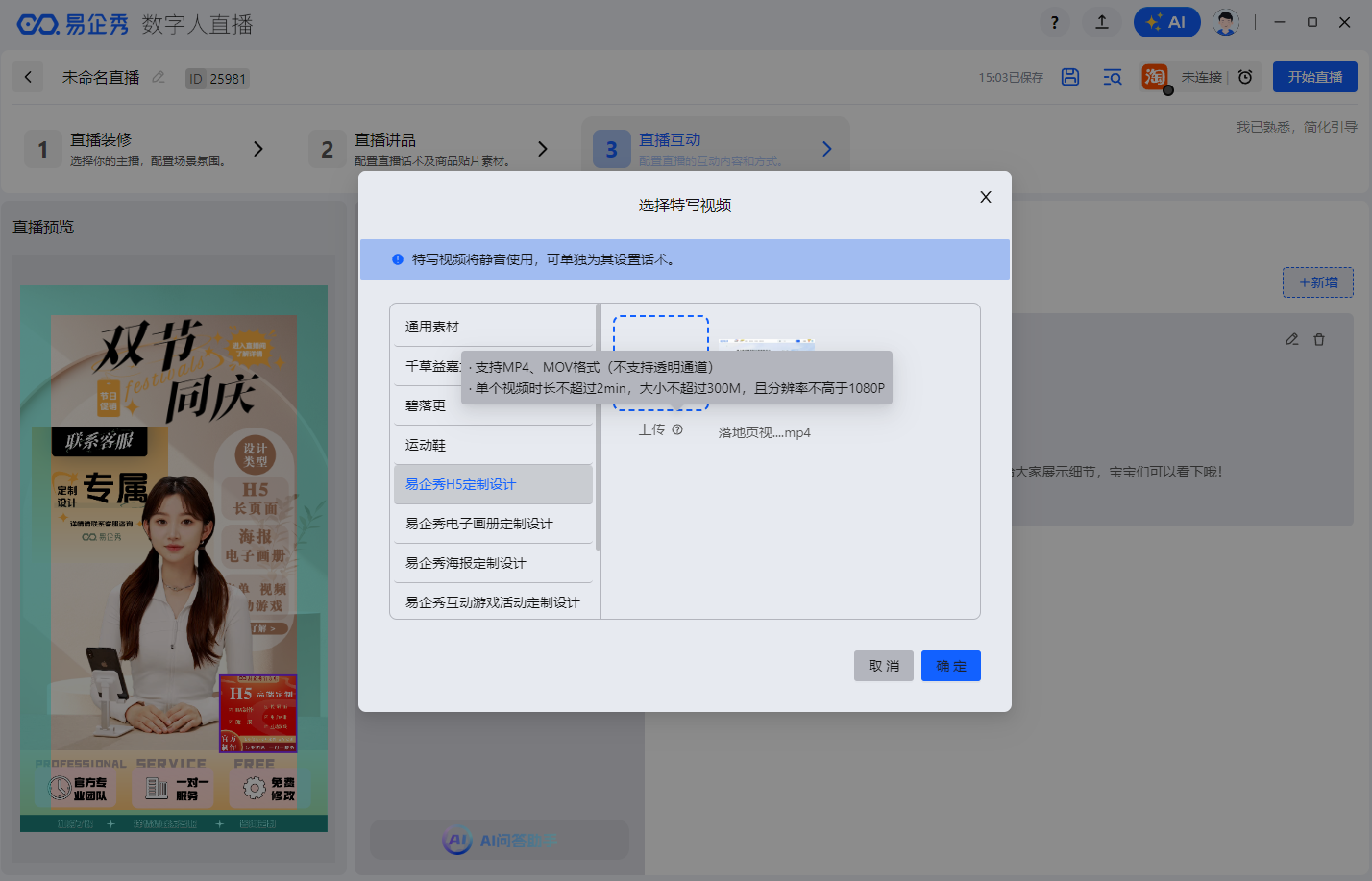Click the ID 25981 label
This screenshot has width=1372, height=881.
(217, 79)
